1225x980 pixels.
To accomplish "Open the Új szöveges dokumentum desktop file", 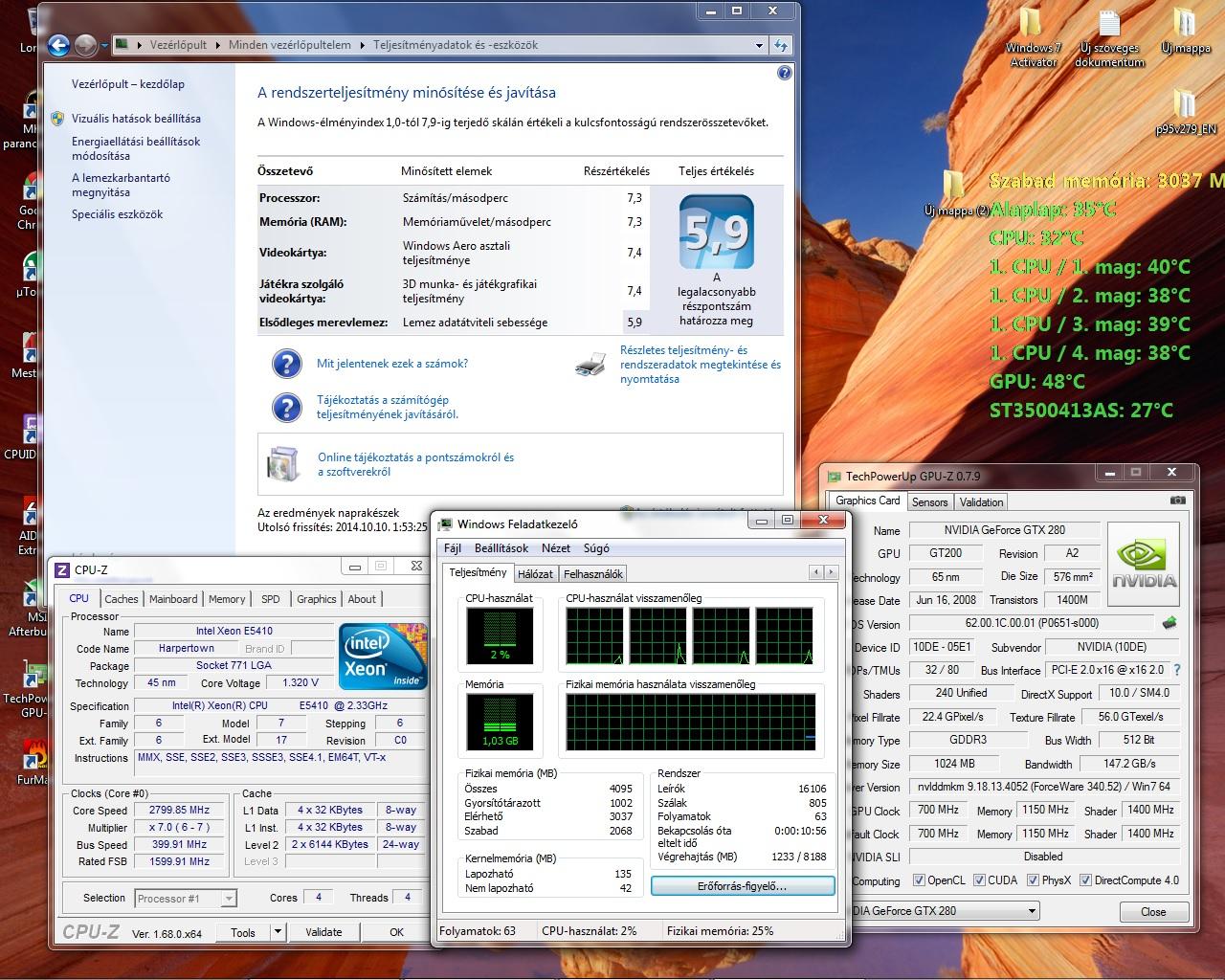I will tap(1109, 38).
